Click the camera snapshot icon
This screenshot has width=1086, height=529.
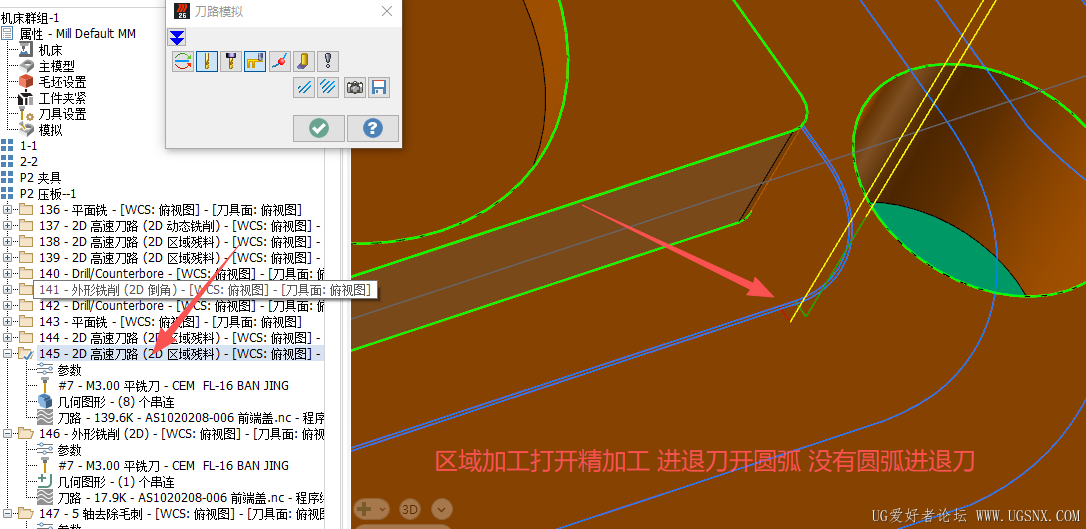(x=355, y=87)
